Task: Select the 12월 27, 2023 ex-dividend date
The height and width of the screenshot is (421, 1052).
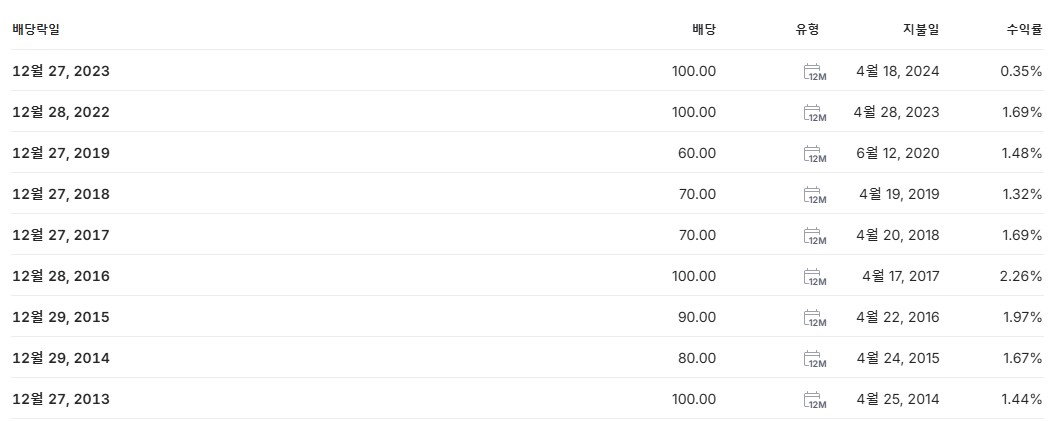Action: [60, 71]
